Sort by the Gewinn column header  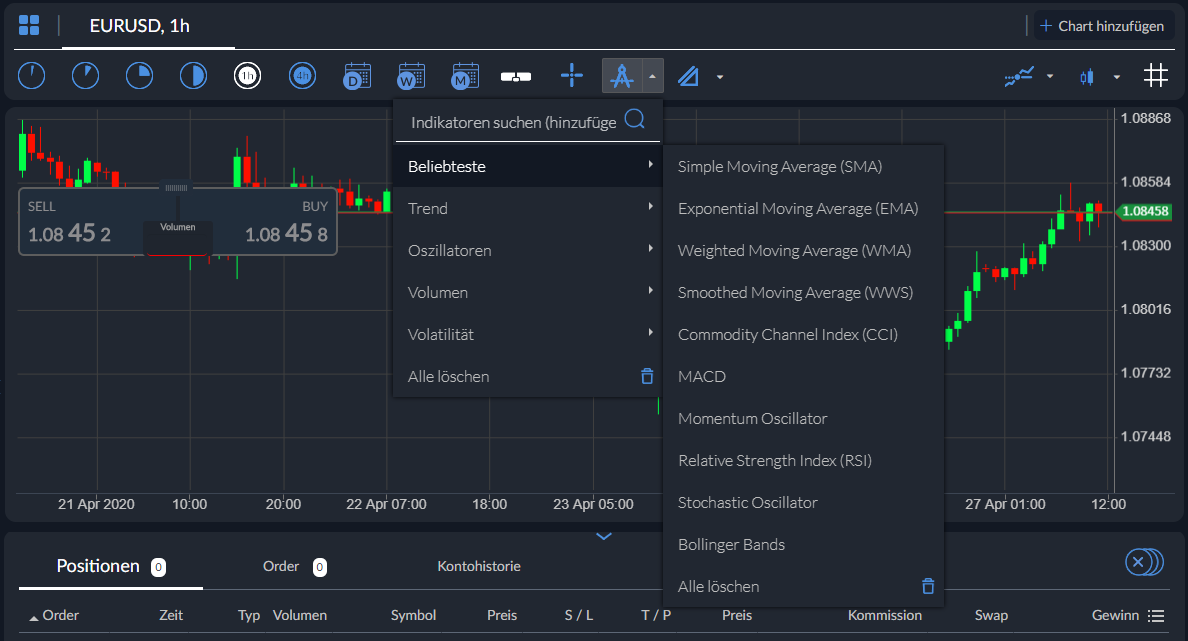[1115, 615]
